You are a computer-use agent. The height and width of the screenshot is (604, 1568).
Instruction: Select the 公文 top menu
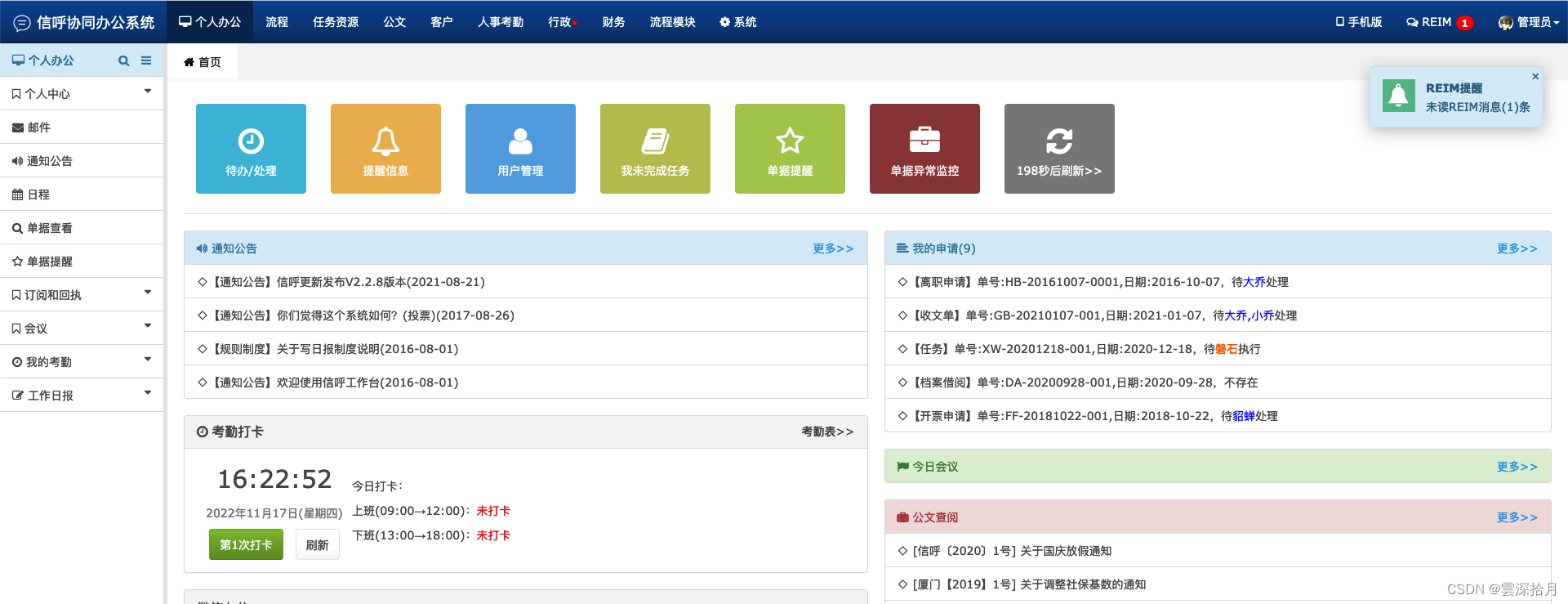point(394,22)
